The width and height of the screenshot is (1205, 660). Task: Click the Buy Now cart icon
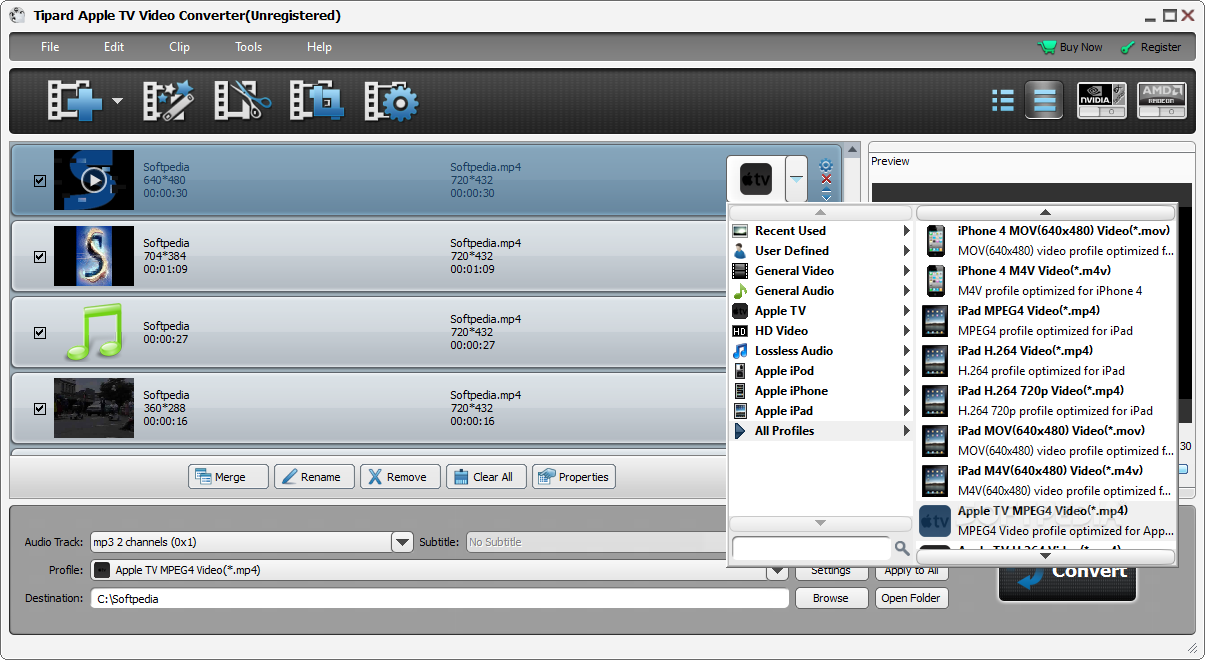pos(1047,47)
